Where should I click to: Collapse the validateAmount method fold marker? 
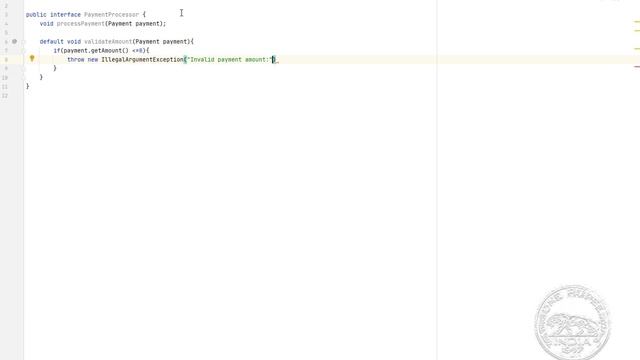tap(23, 42)
